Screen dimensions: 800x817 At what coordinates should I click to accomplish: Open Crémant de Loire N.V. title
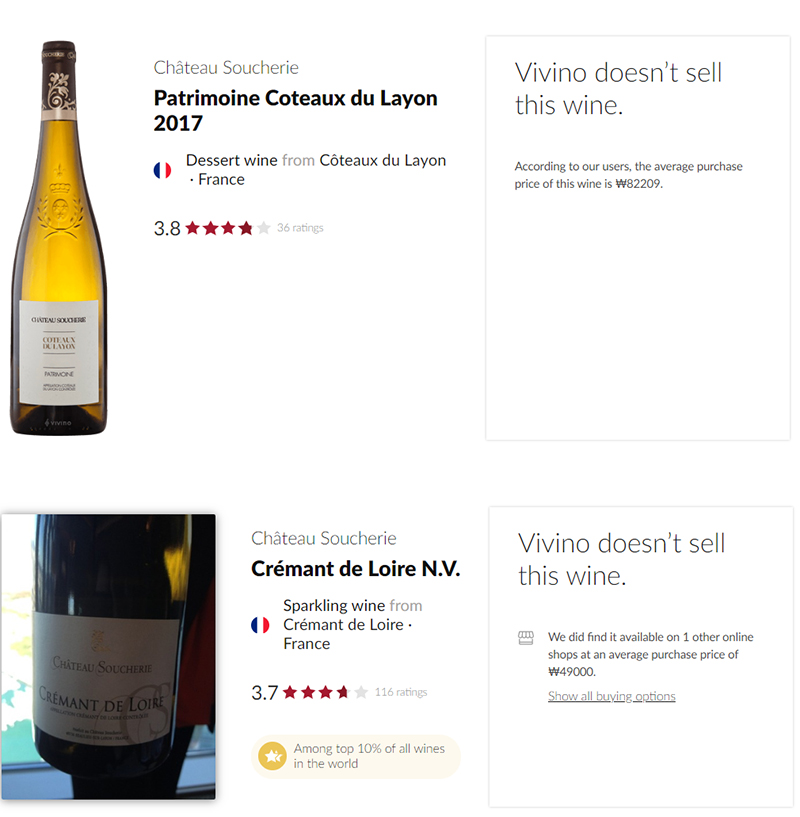[x=355, y=568]
